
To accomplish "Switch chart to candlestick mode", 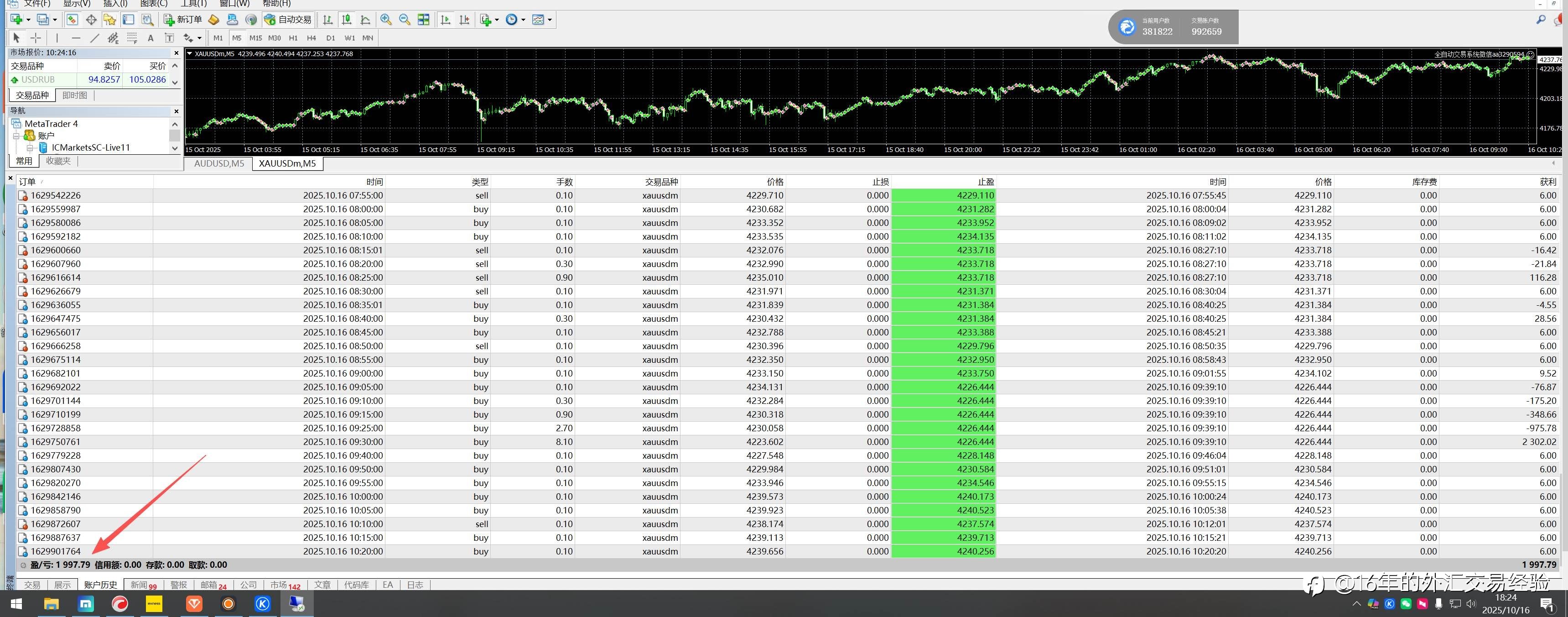I will pos(346,20).
